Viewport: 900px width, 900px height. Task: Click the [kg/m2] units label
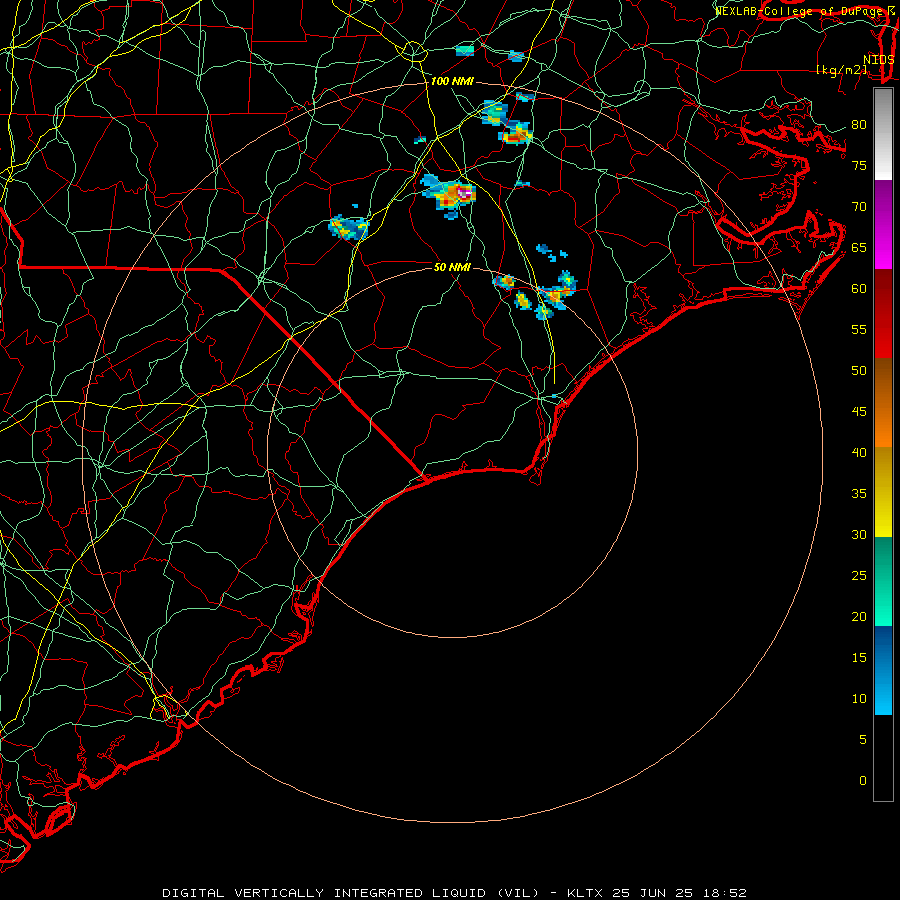(x=841, y=70)
